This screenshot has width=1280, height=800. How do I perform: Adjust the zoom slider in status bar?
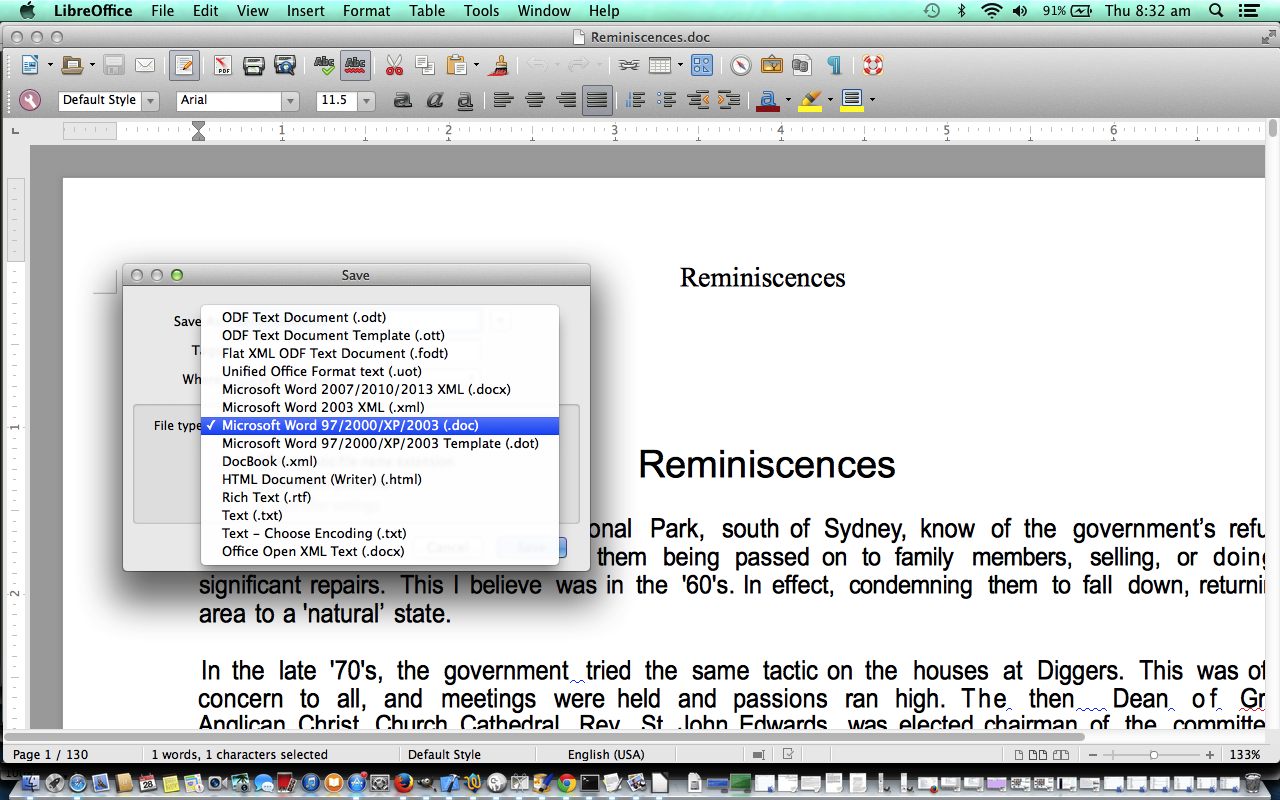(x=1153, y=755)
